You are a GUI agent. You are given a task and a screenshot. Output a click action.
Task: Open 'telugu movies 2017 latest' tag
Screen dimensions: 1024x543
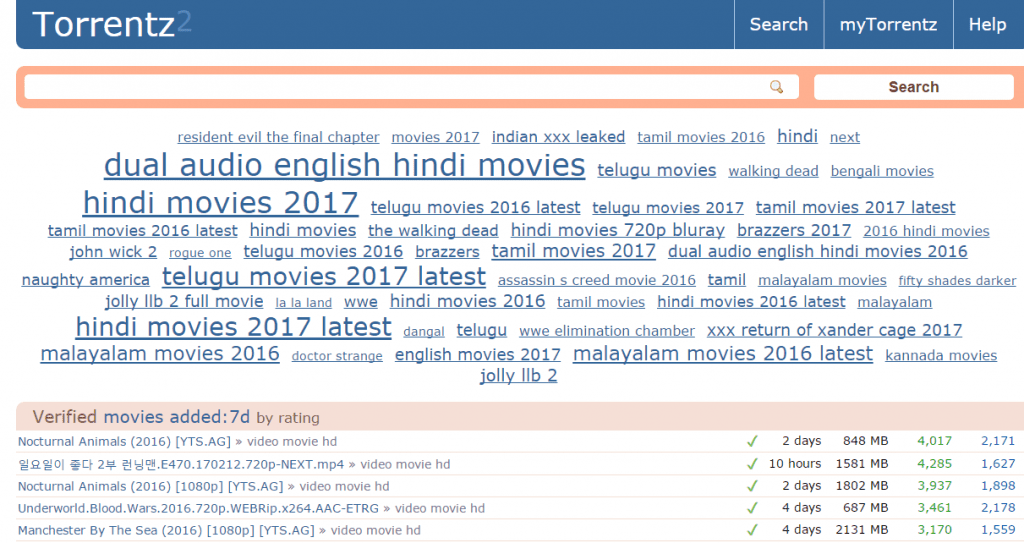324,276
